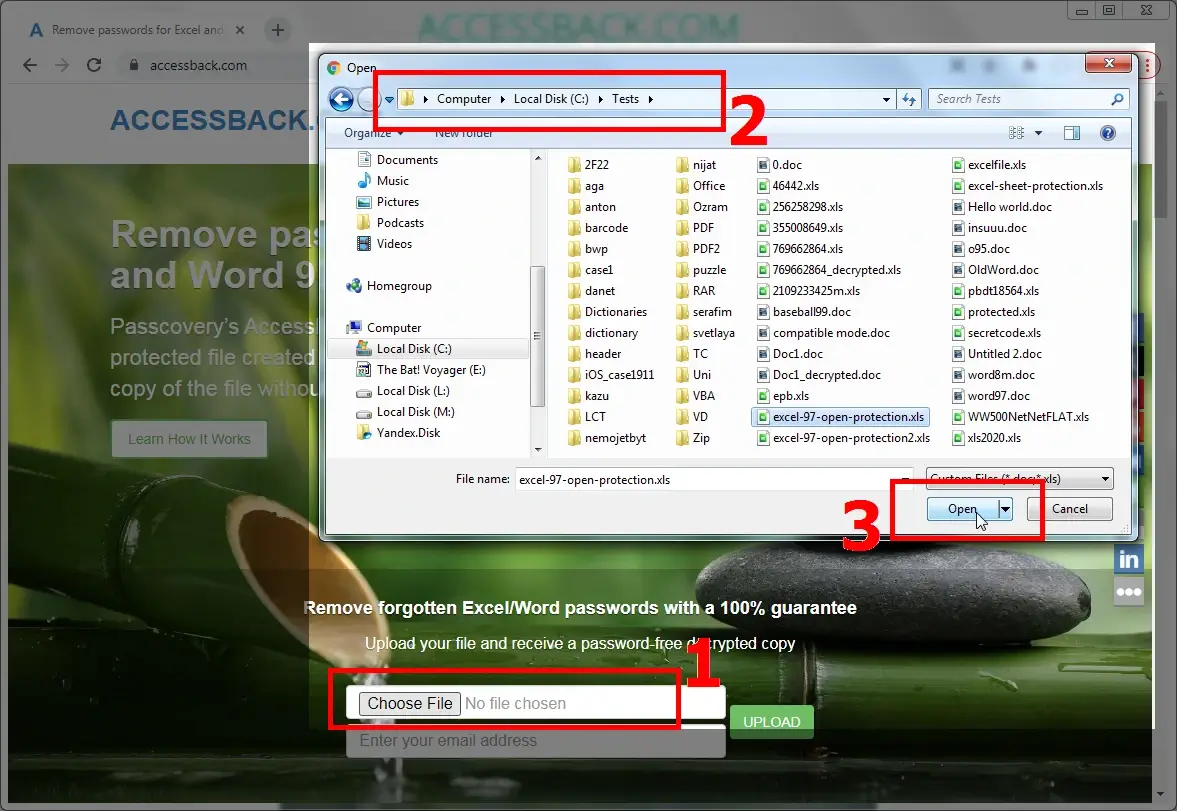Click Computer in the address breadcrumb
1177x811 pixels.
(464, 99)
